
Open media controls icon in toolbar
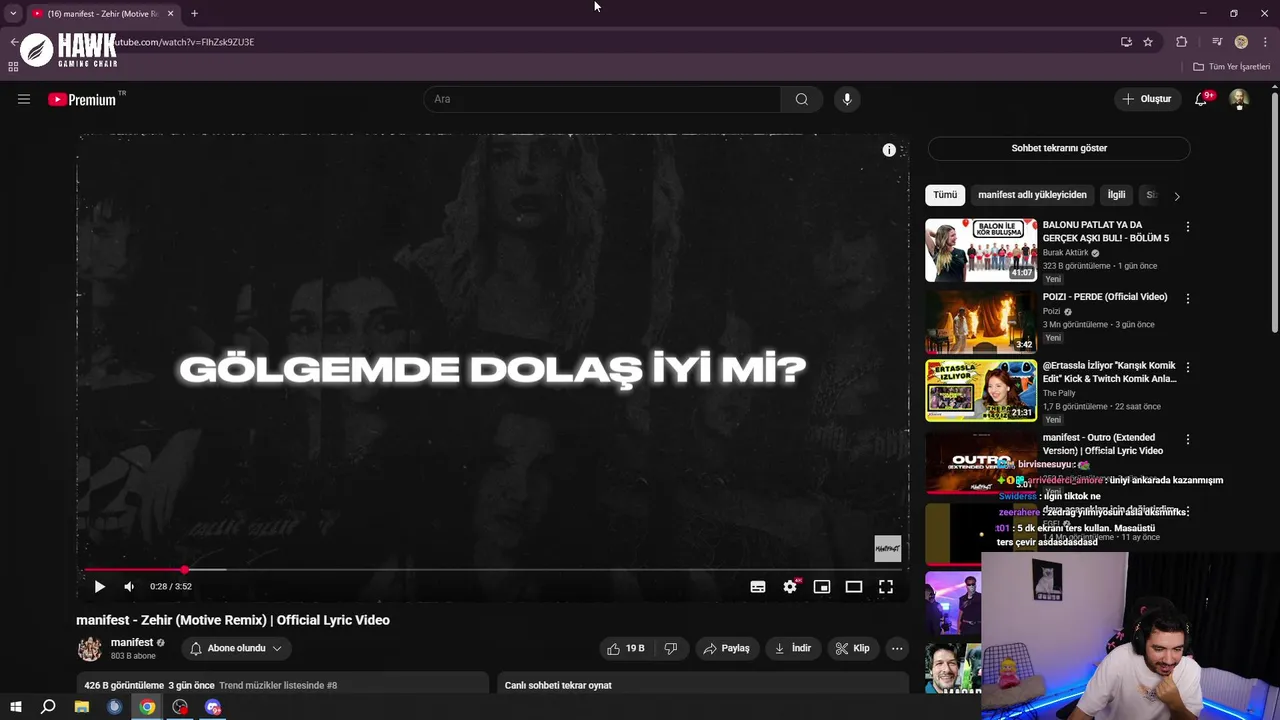click(x=1216, y=42)
